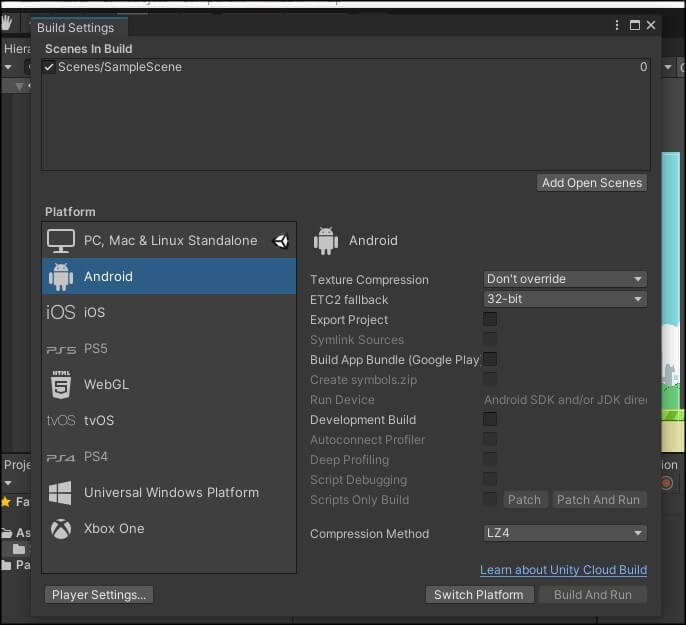Click the Switch Platform button

tap(479, 595)
